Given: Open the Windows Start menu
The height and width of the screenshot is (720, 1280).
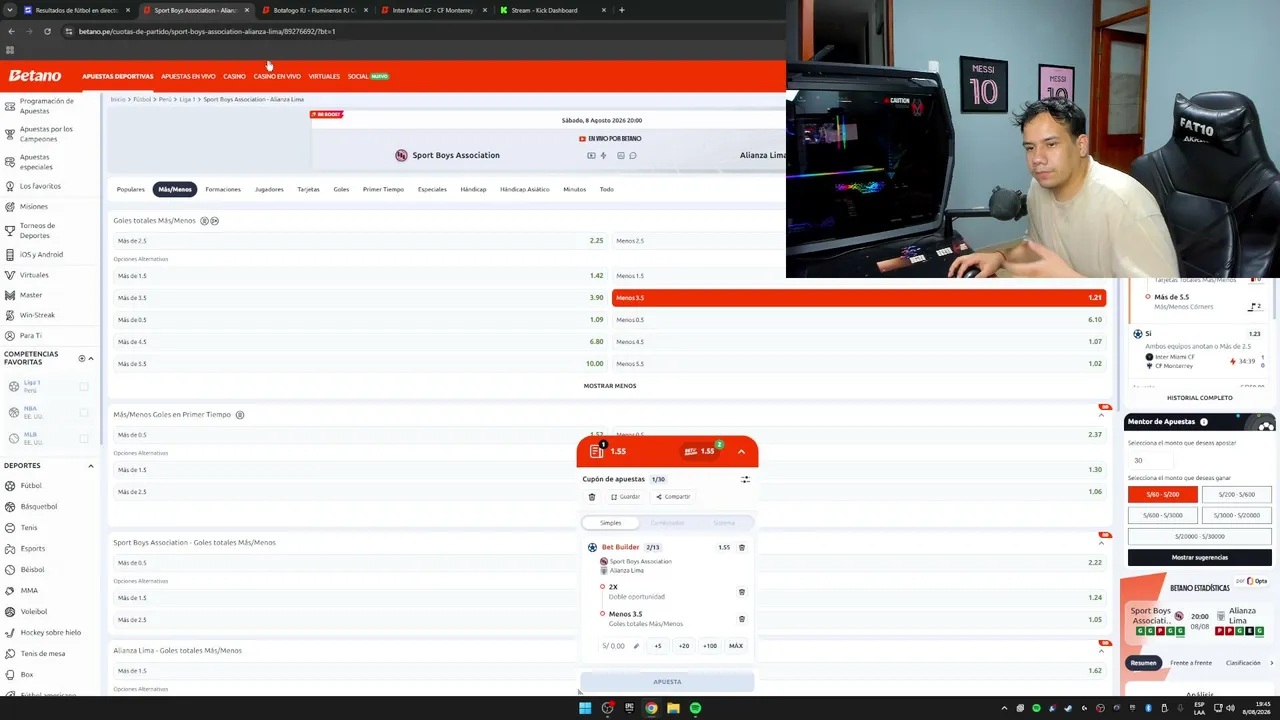Looking at the screenshot, I should (585, 708).
